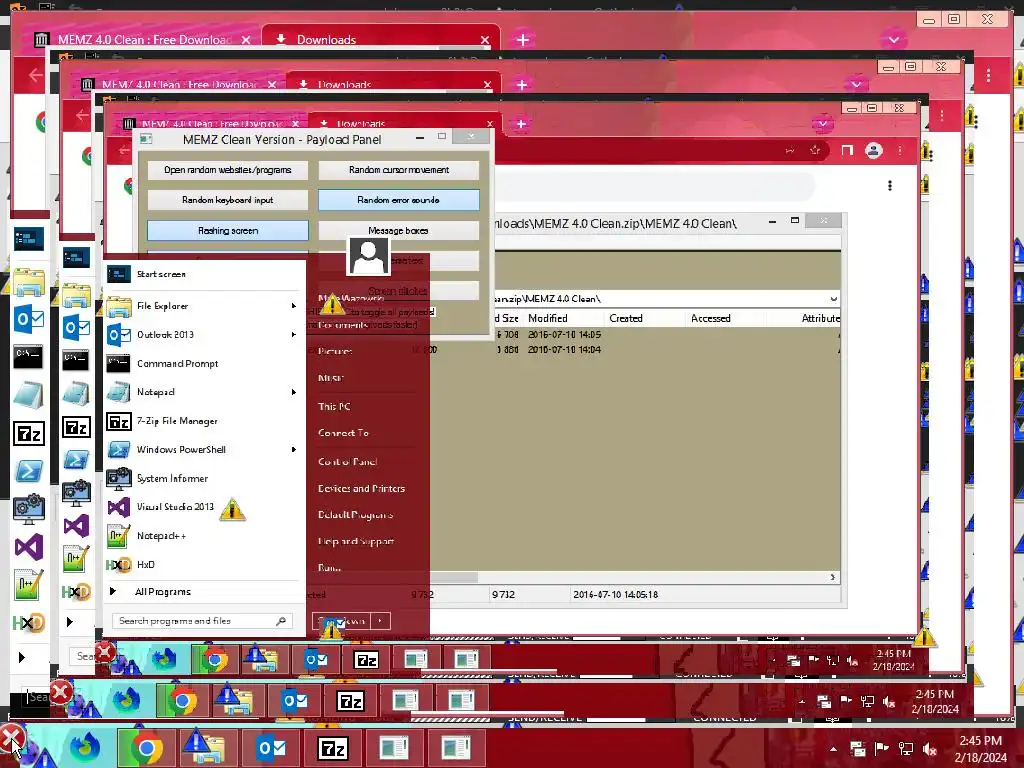Open Outlook from the largest bottom taskbar
1024x768 pixels.
(x=271, y=748)
